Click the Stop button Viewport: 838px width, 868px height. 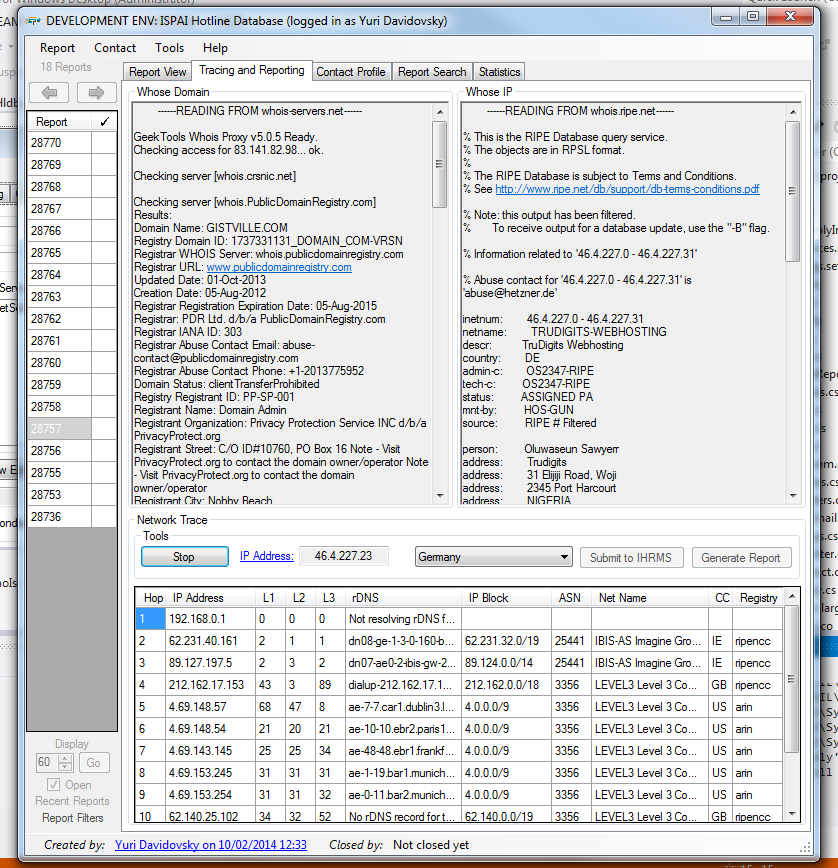click(184, 557)
